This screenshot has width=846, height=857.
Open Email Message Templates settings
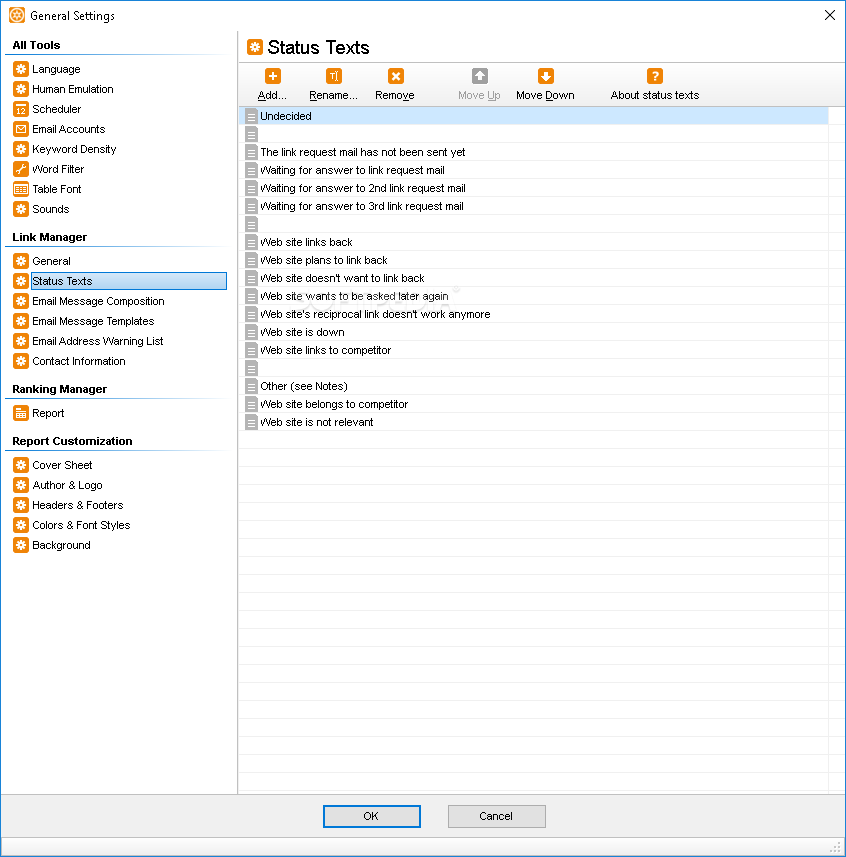(x=93, y=321)
